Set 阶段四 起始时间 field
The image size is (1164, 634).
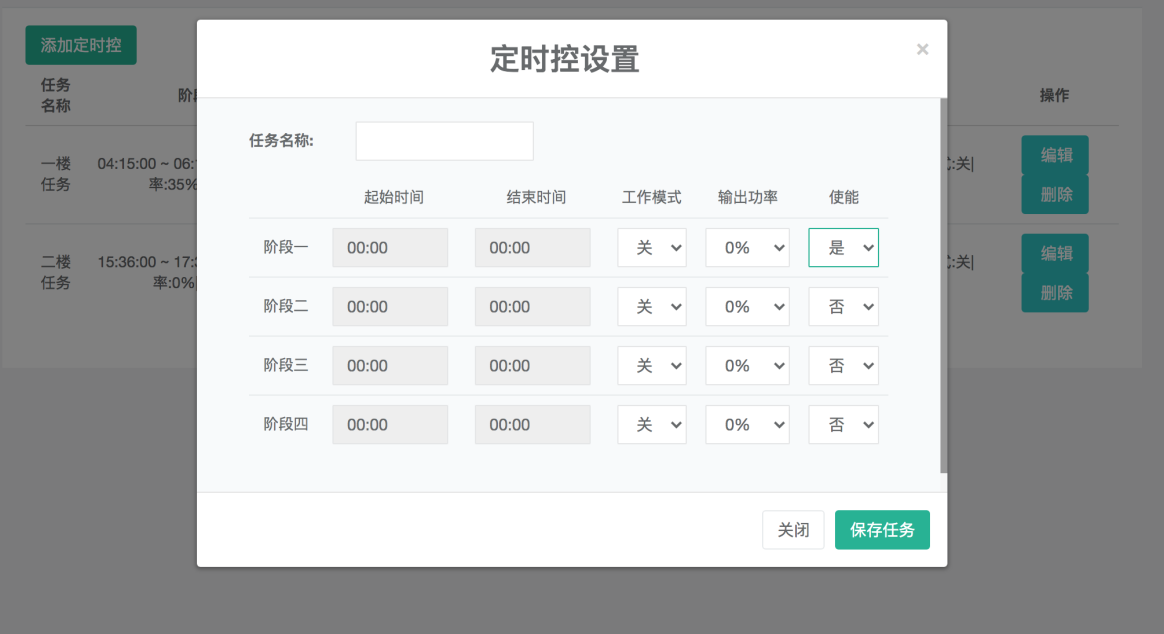(390, 425)
